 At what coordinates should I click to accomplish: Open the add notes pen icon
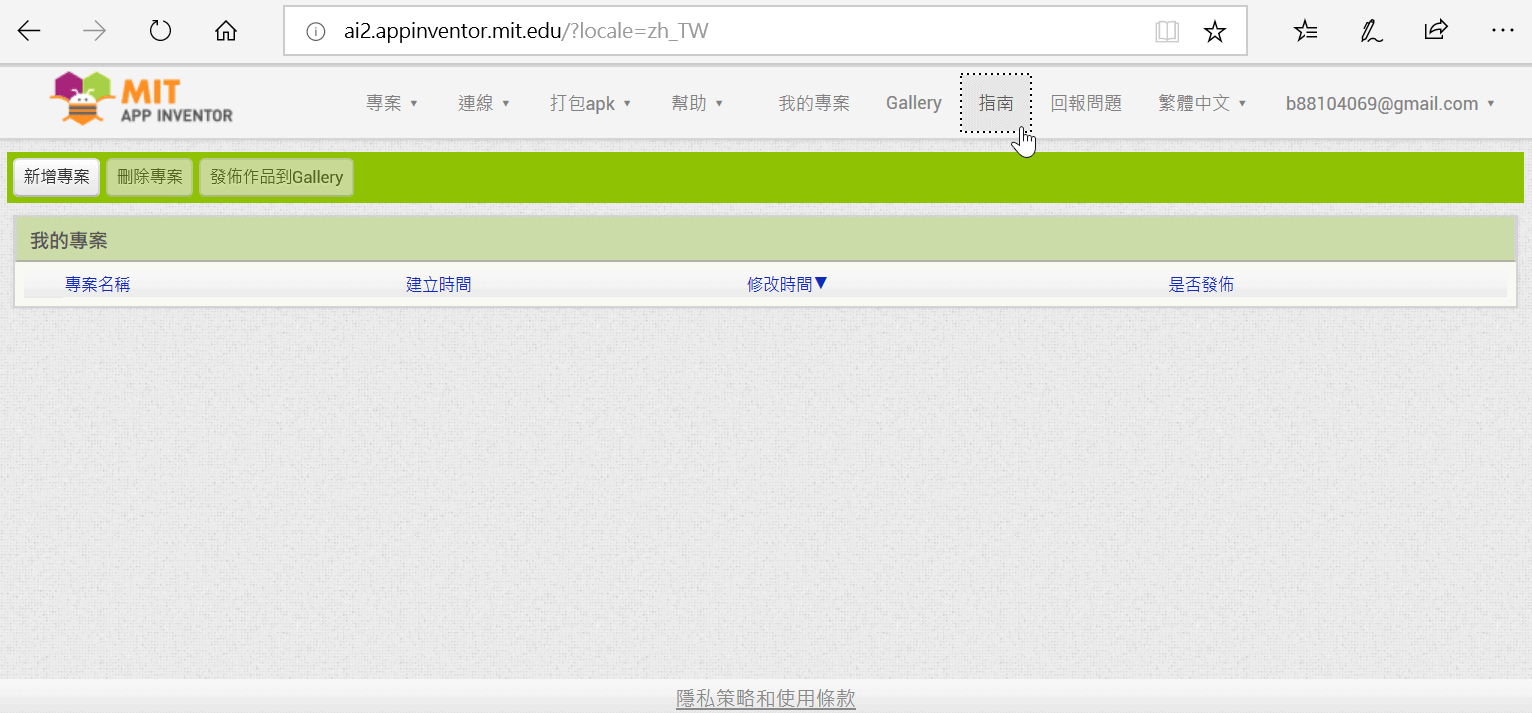(1371, 31)
